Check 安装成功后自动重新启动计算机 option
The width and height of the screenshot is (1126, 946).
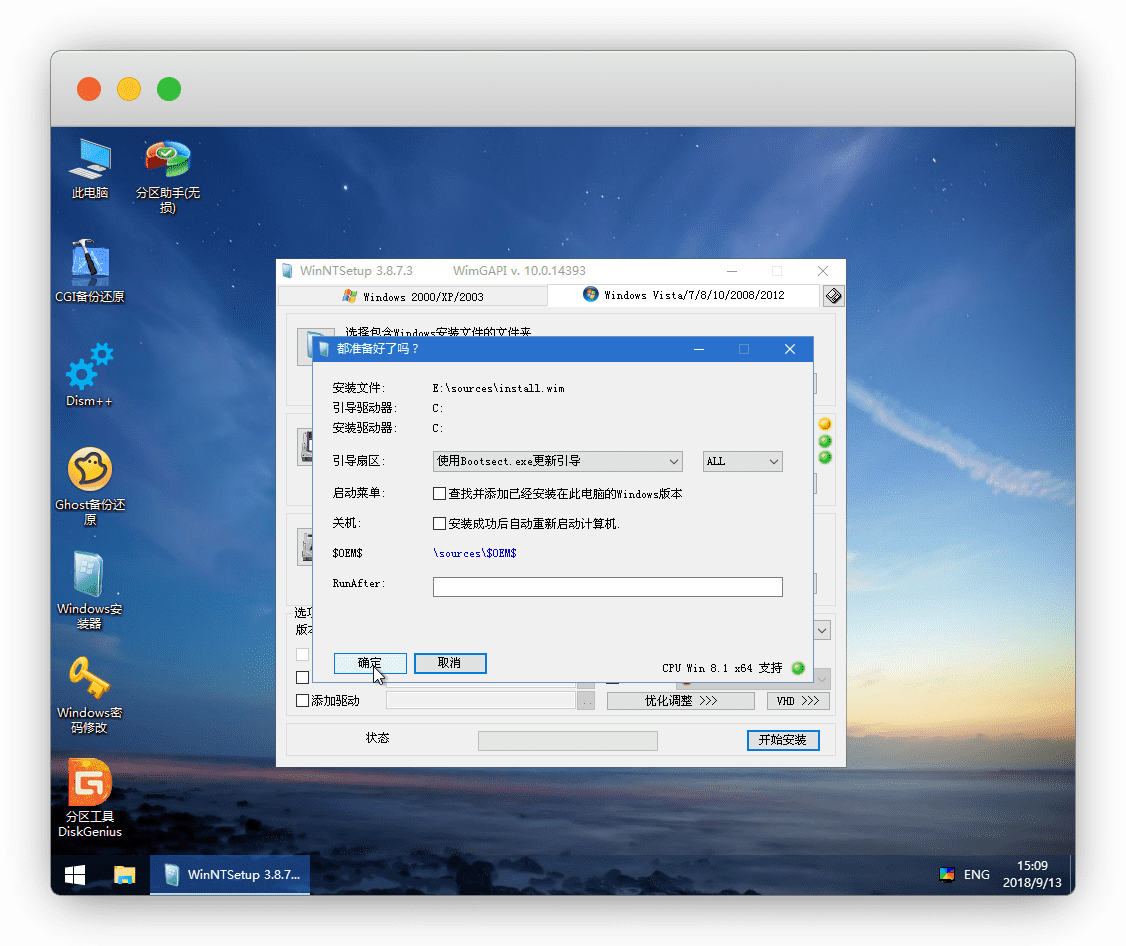coord(439,524)
